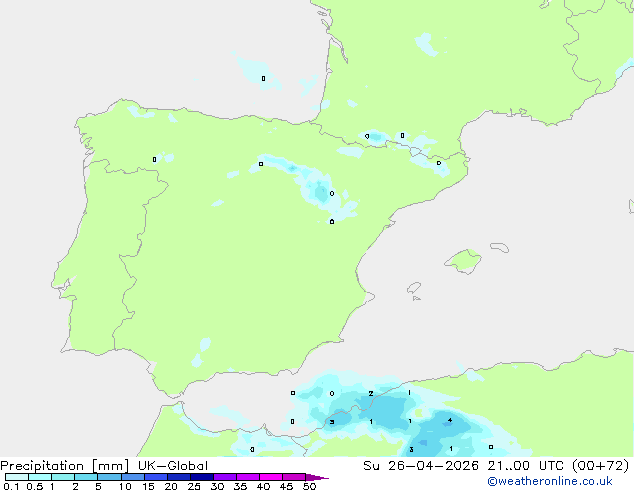Click the "UK-Global" model name text

click(173, 465)
